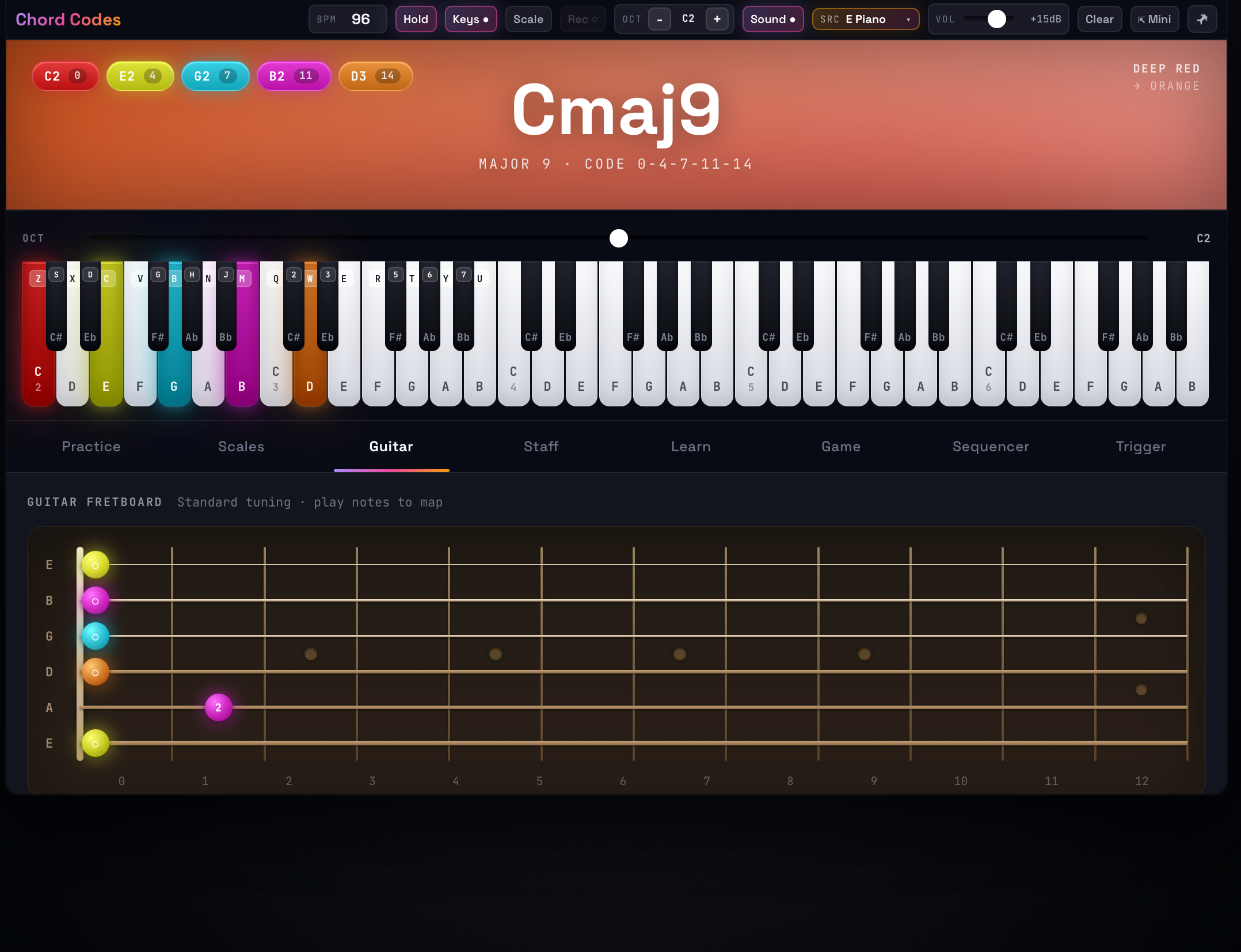This screenshot has width=1241, height=952.
Task: Click the E2 note chip
Action: tap(140, 76)
